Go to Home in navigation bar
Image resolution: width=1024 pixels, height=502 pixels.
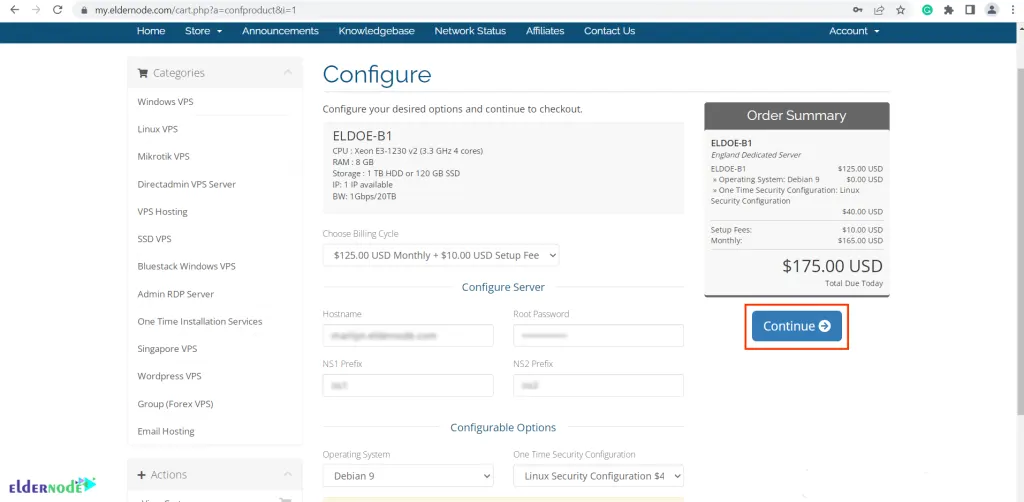[x=151, y=31]
